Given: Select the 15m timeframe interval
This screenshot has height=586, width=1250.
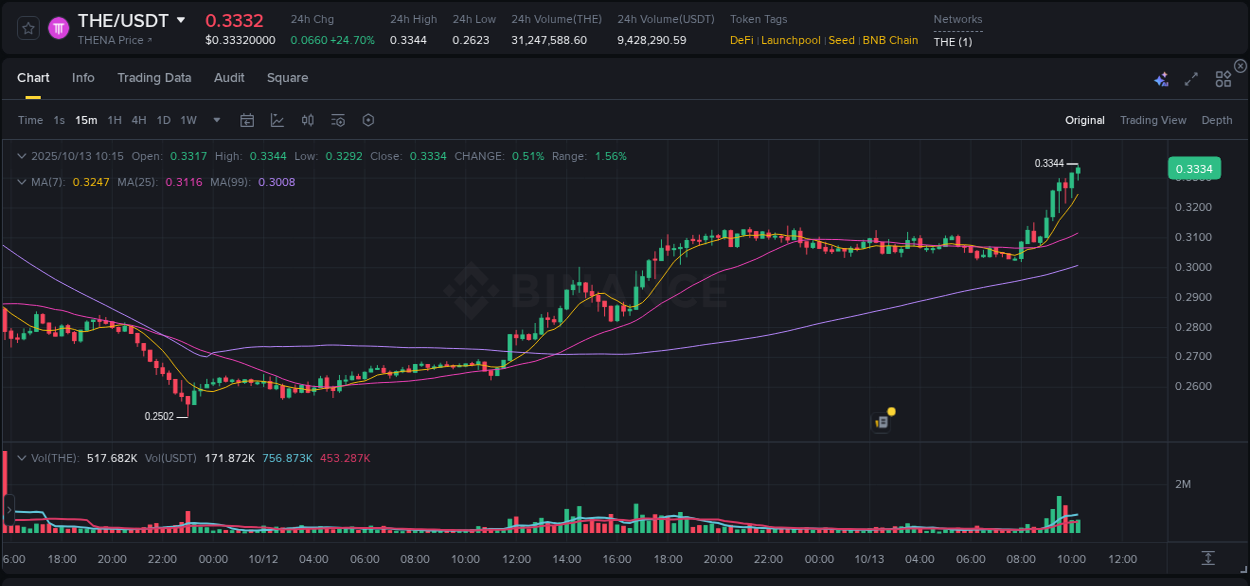Looking at the screenshot, I should 86,120.
